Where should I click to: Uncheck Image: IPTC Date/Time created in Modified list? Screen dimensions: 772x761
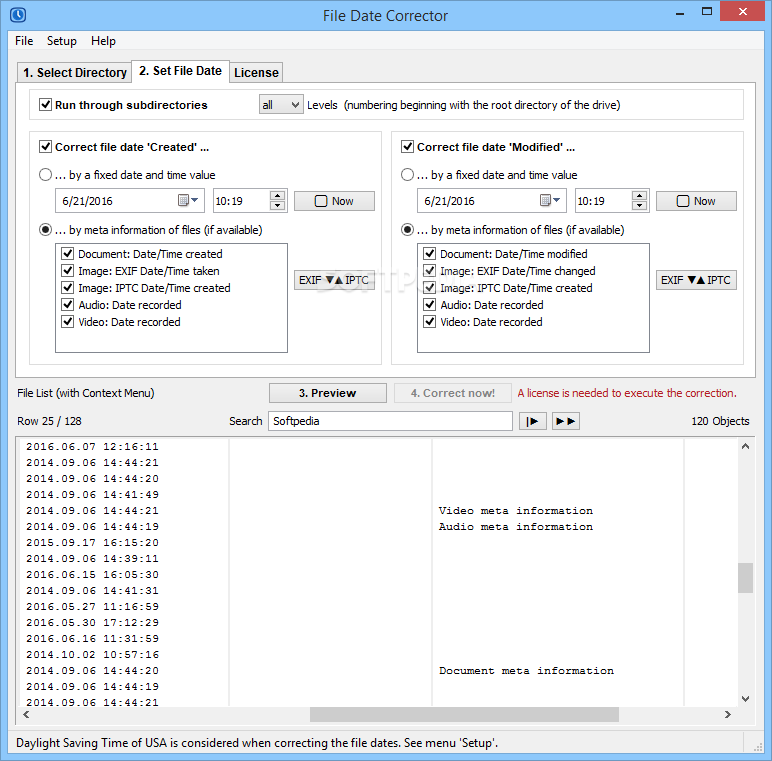coord(429,288)
